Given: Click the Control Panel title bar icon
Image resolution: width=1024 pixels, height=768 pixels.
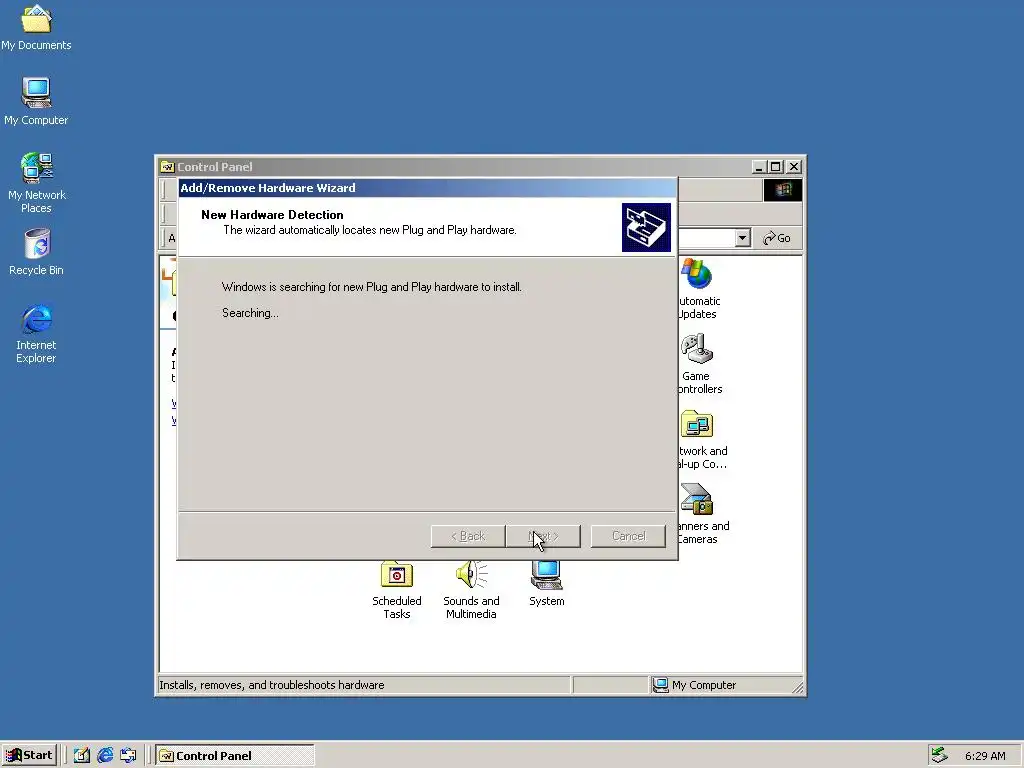Looking at the screenshot, I should (x=167, y=167).
